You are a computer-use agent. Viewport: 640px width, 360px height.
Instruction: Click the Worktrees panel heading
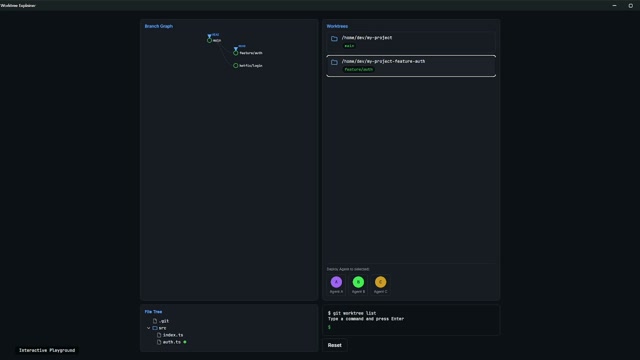point(337,26)
